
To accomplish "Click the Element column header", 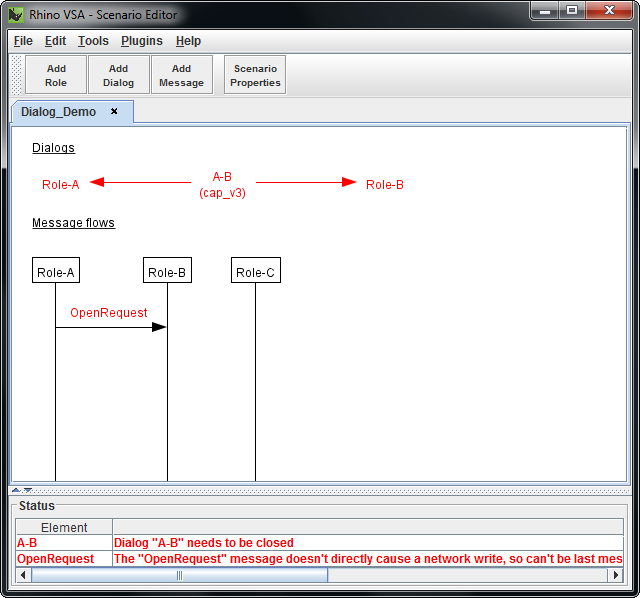I will pos(64,527).
